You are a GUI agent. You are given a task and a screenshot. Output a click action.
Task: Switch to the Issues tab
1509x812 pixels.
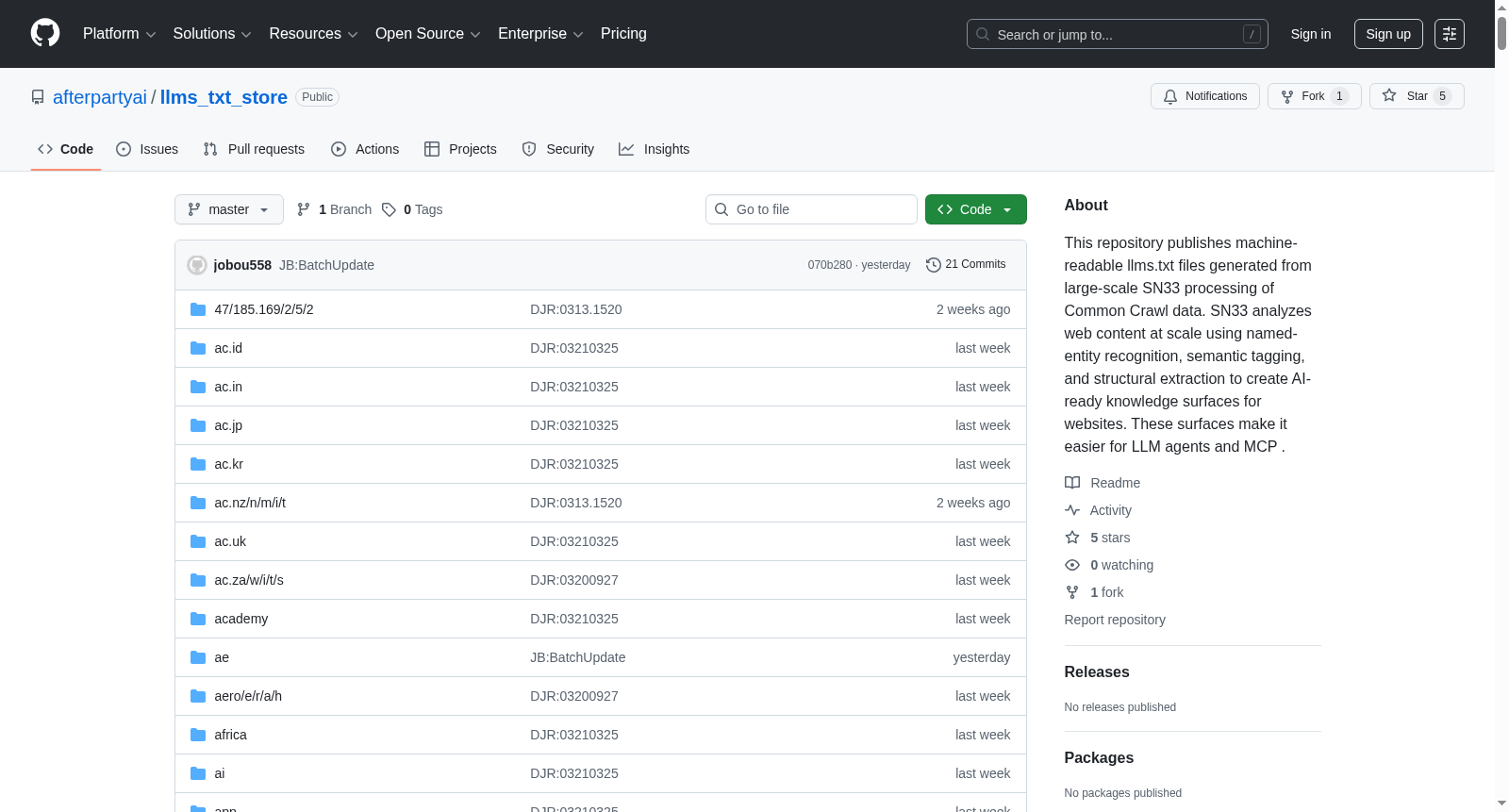click(x=147, y=149)
